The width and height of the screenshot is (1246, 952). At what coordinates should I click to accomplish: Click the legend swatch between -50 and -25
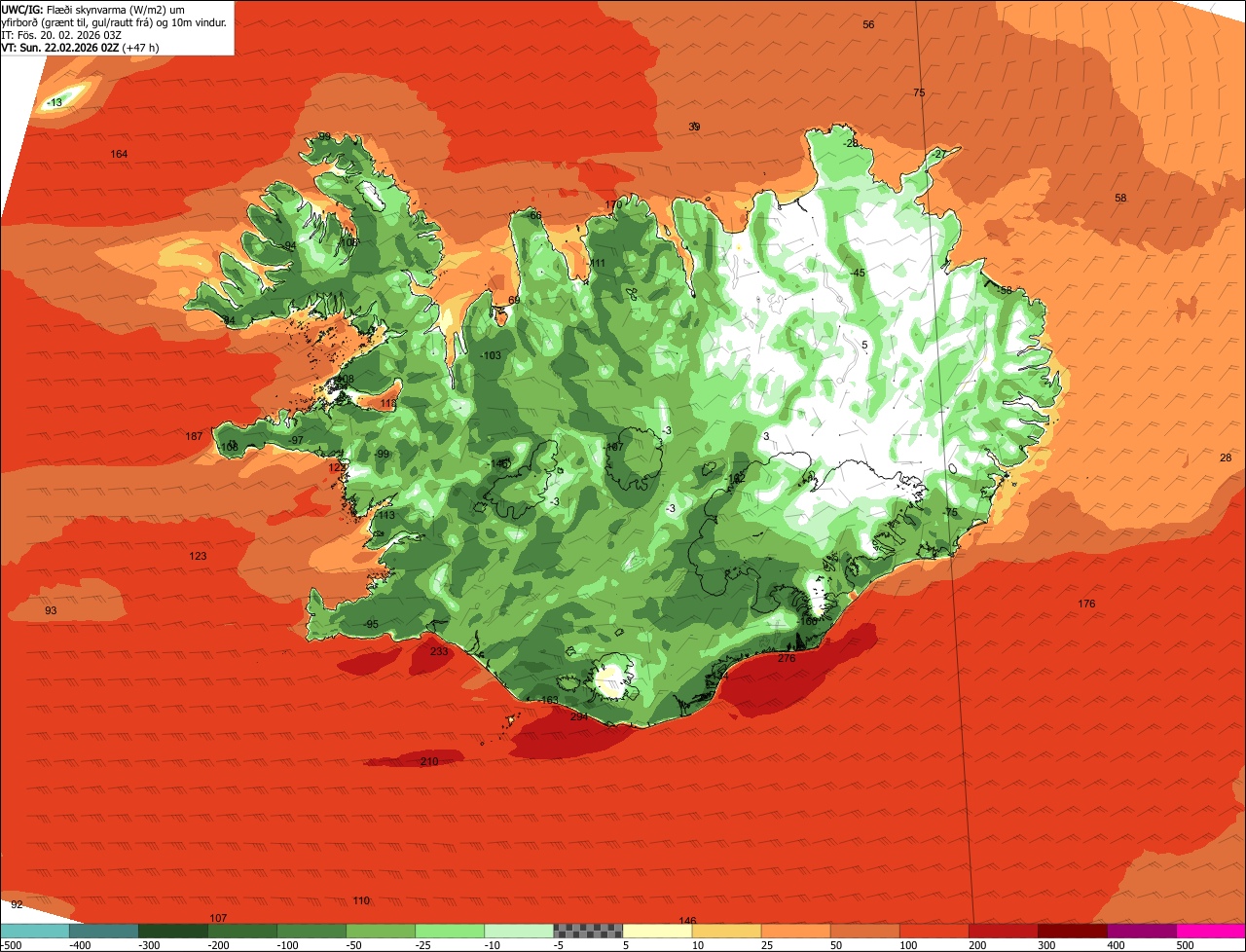point(381,931)
